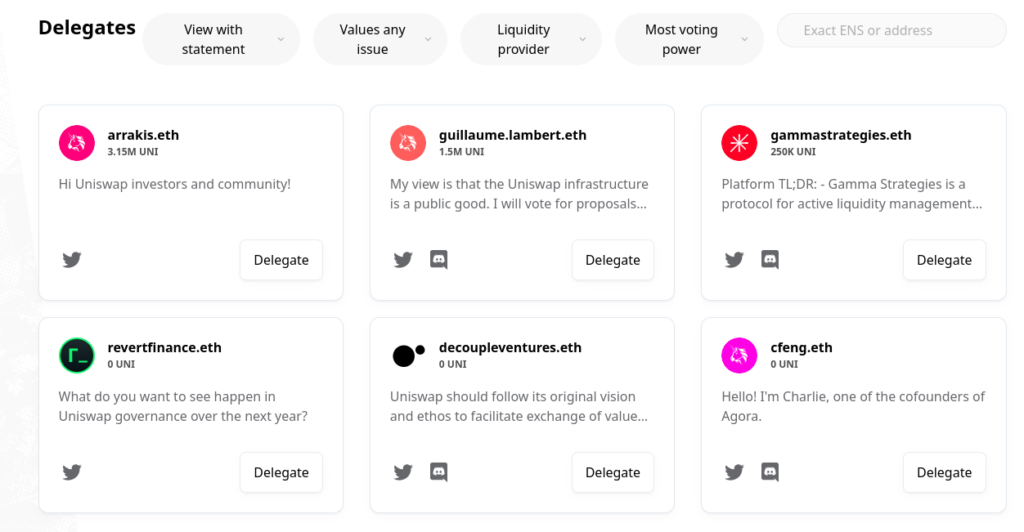Delegate to decoupleventures.eth
The width and height of the screenshot is (1024, 532).
click(612, 472)
